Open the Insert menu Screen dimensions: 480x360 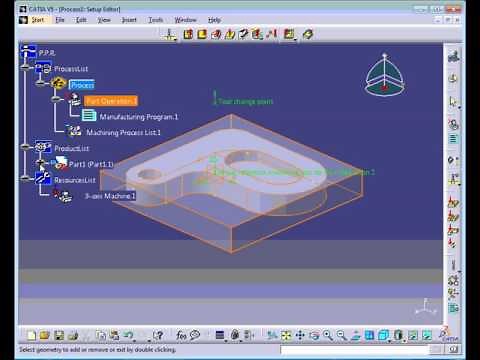(129, 20)
